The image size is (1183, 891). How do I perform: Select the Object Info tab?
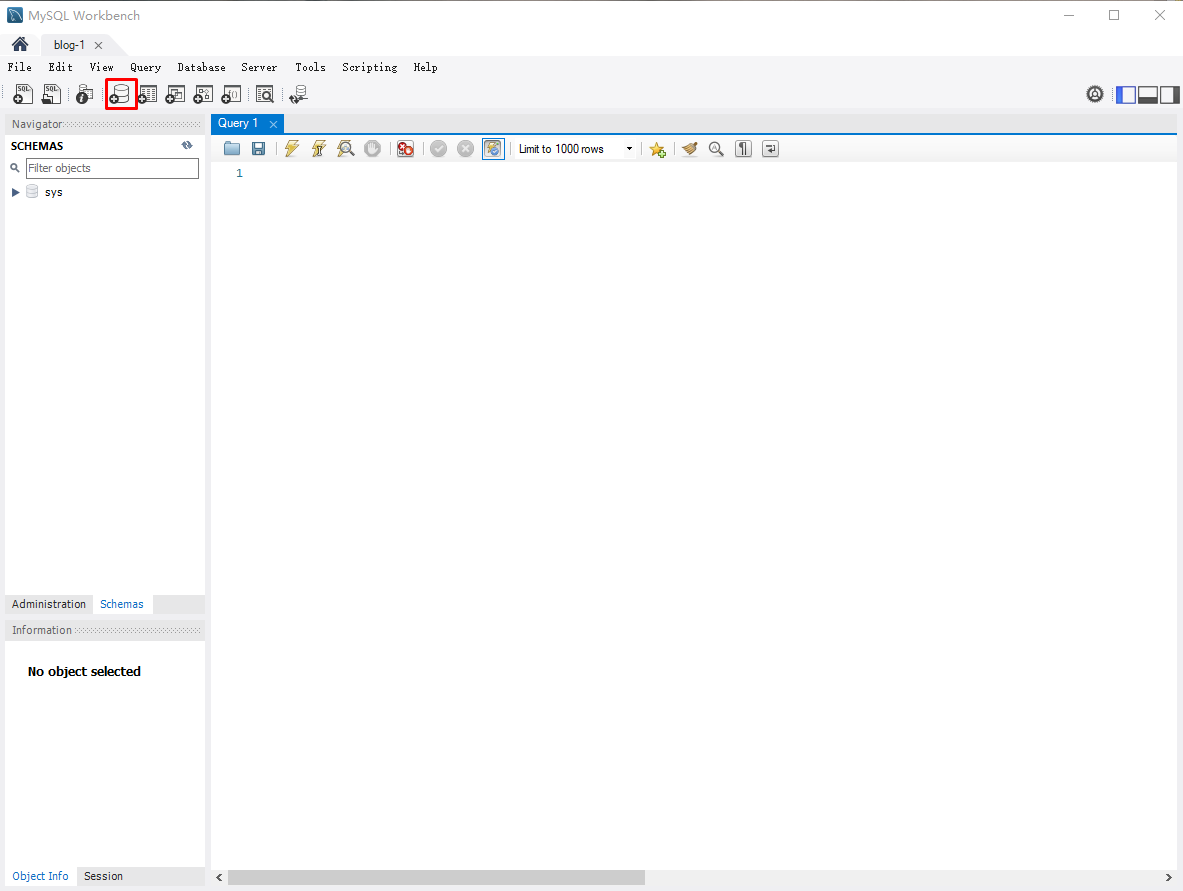[40, 876]
